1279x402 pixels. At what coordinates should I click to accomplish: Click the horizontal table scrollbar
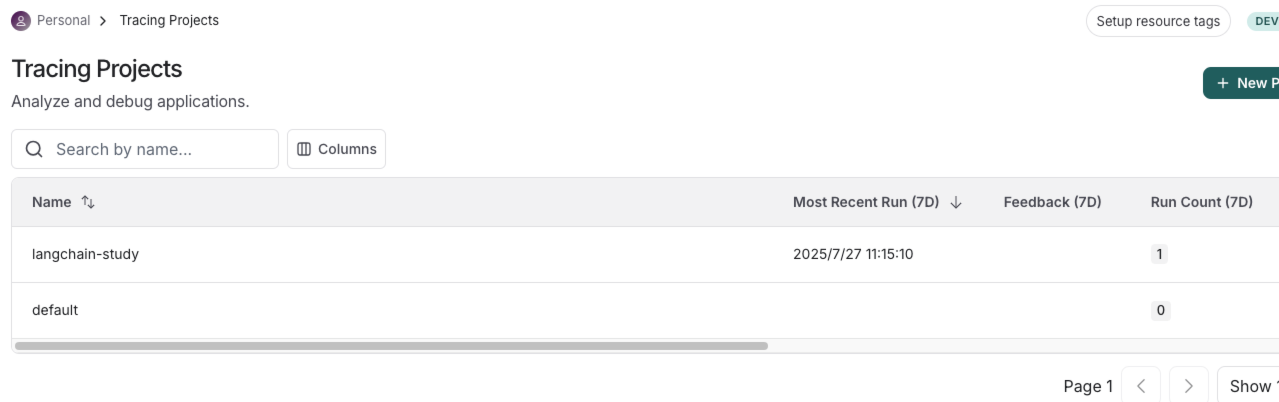click(391, 346)
